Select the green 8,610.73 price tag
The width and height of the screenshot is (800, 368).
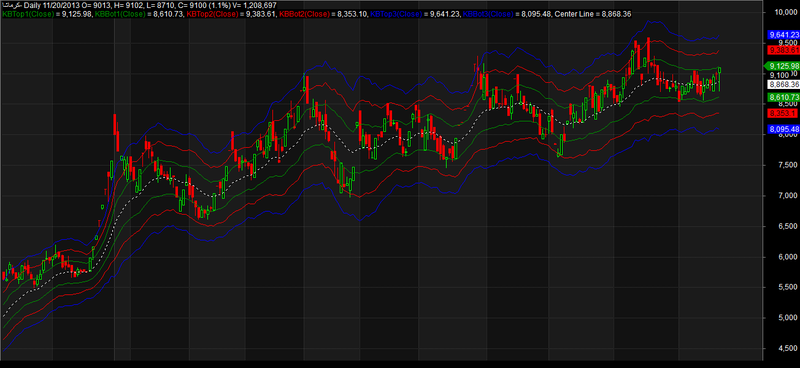[784, 97]
